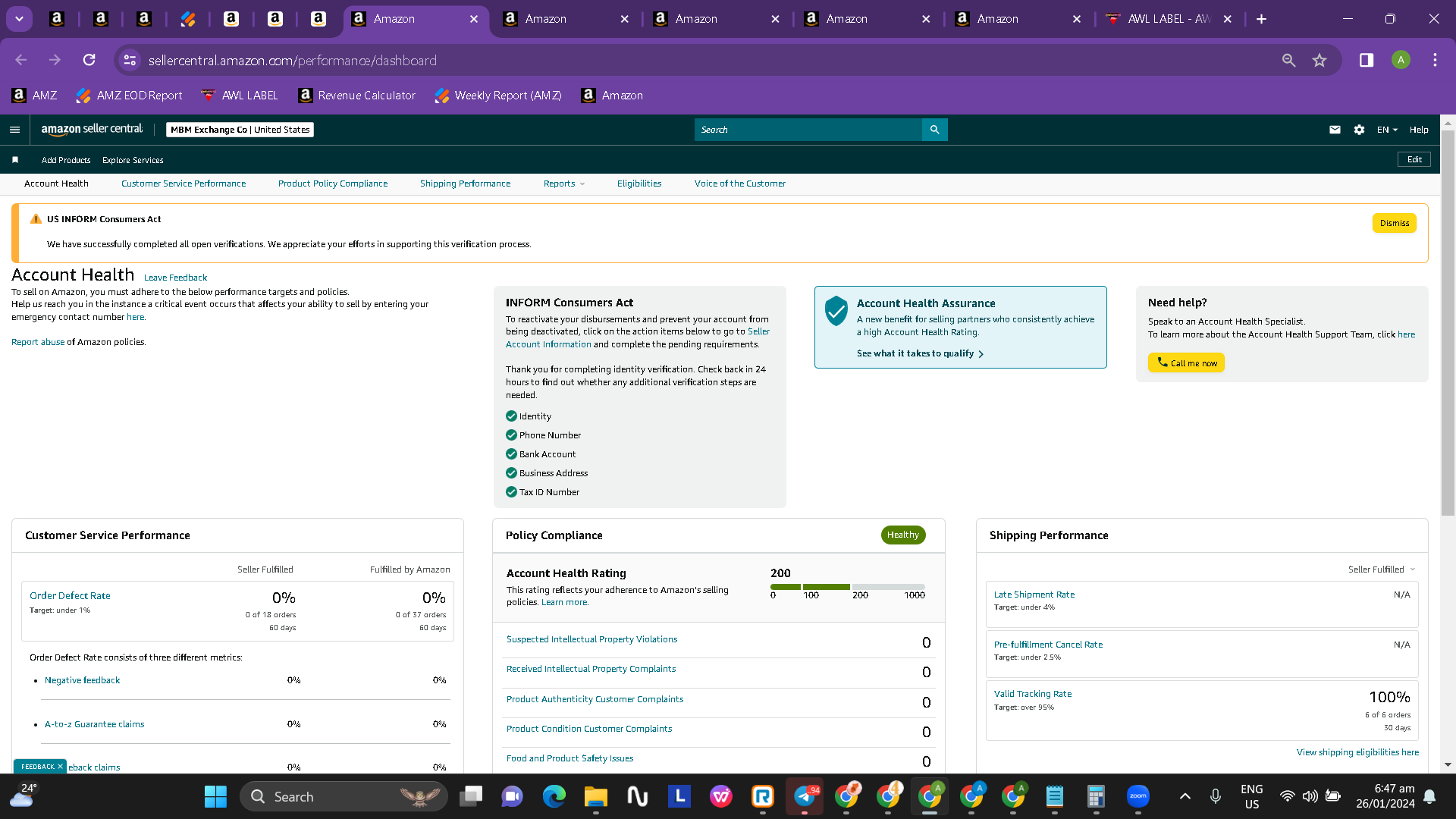1456x819 pixels.
Task: Open the notification bell in system tray
Action: click(1429, 796)
